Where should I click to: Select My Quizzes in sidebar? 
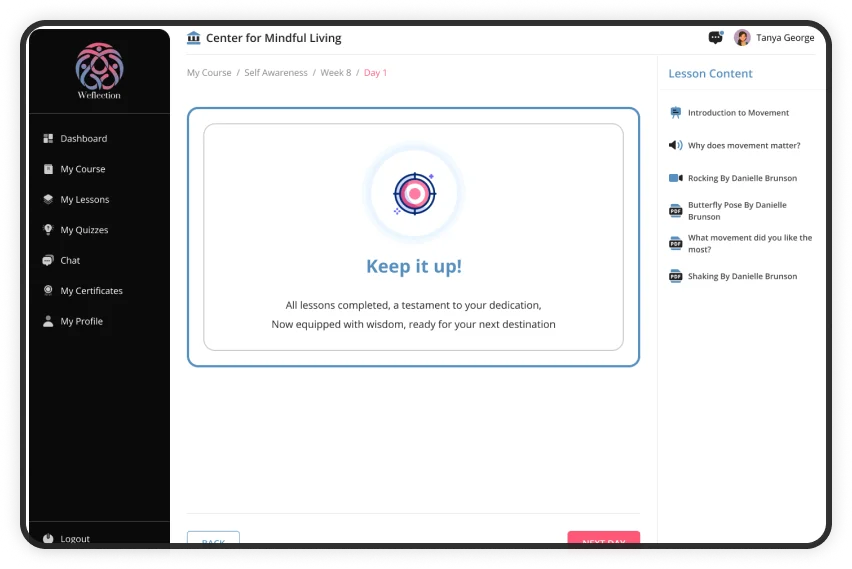tap(84, 230)
